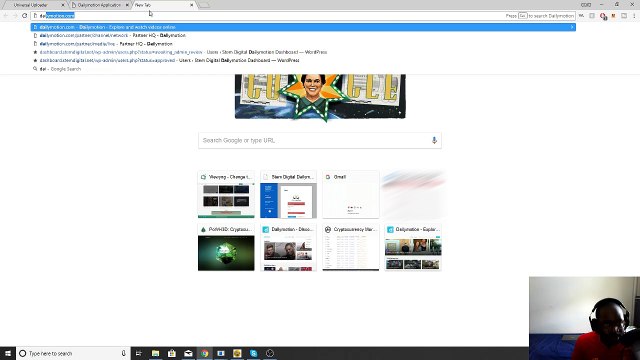Open the Gmail shortcut tile
The height and width of the screenshot is (360, 640).
pos(351,195)
